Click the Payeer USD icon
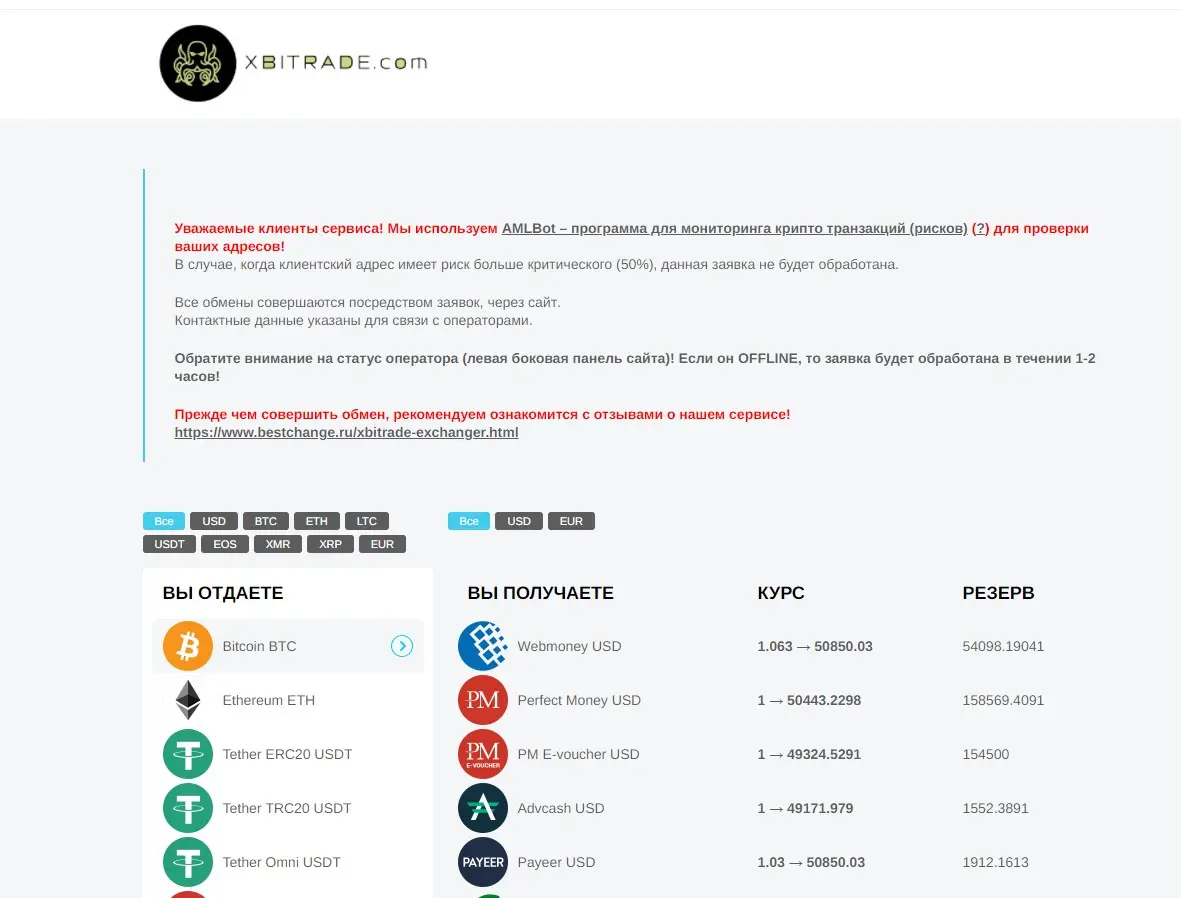This screenshot has height=898, width=1181. coord(482,862)
